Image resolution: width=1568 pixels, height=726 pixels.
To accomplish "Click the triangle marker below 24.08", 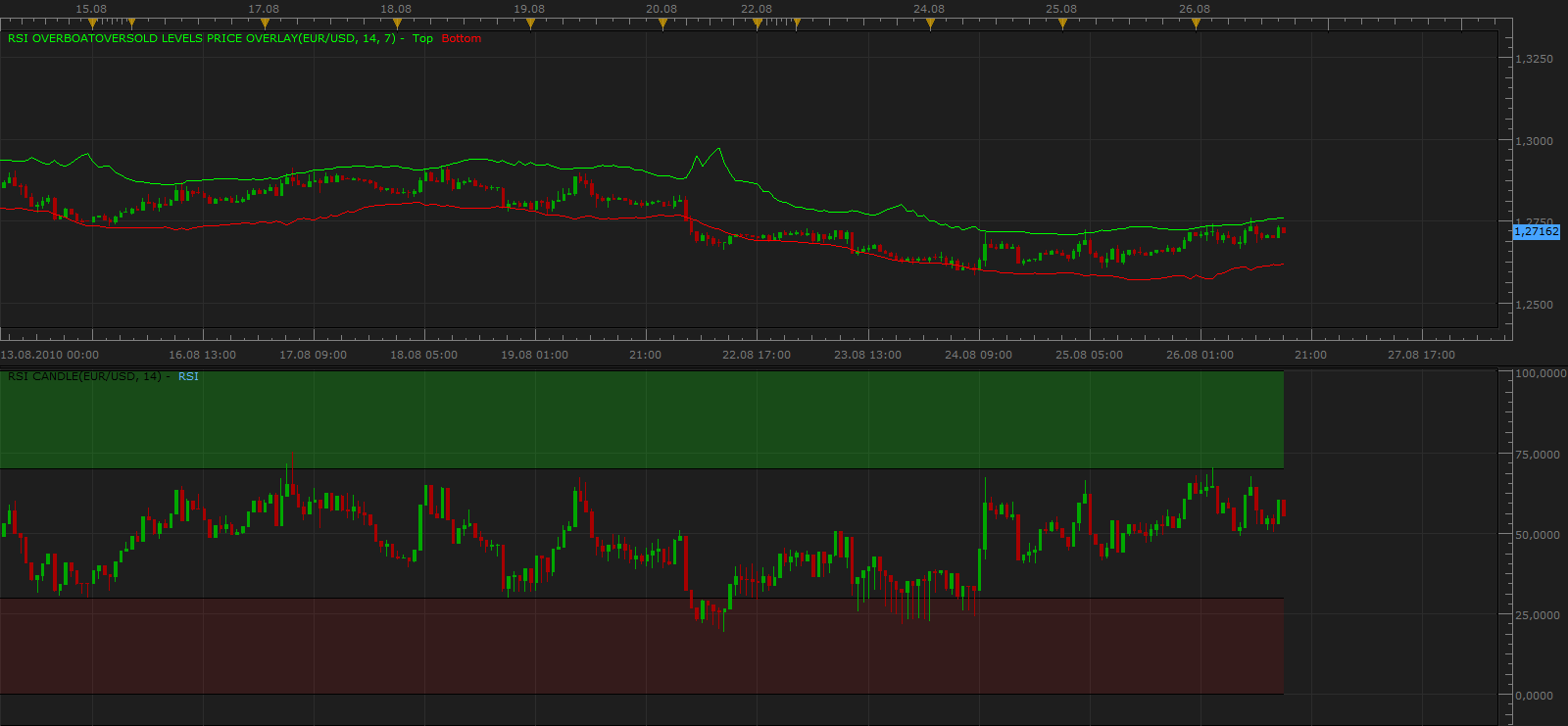I will 930,24.
